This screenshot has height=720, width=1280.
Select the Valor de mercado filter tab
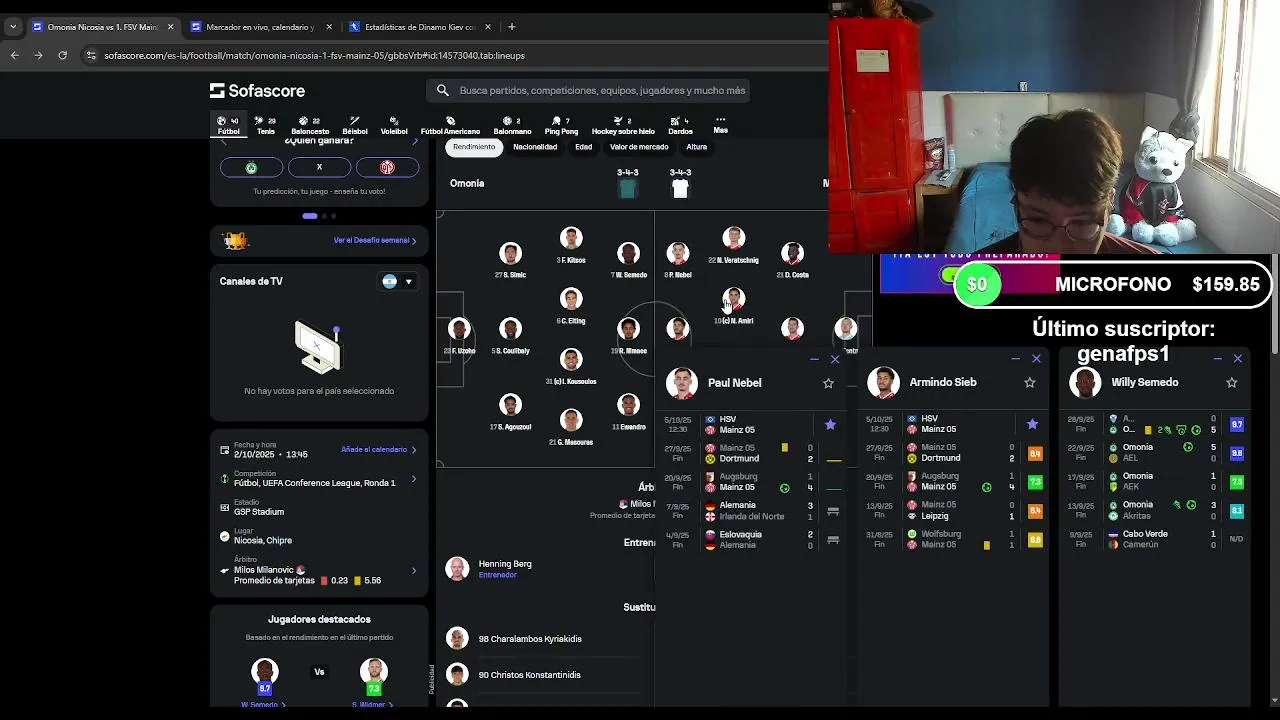[639, 147]
